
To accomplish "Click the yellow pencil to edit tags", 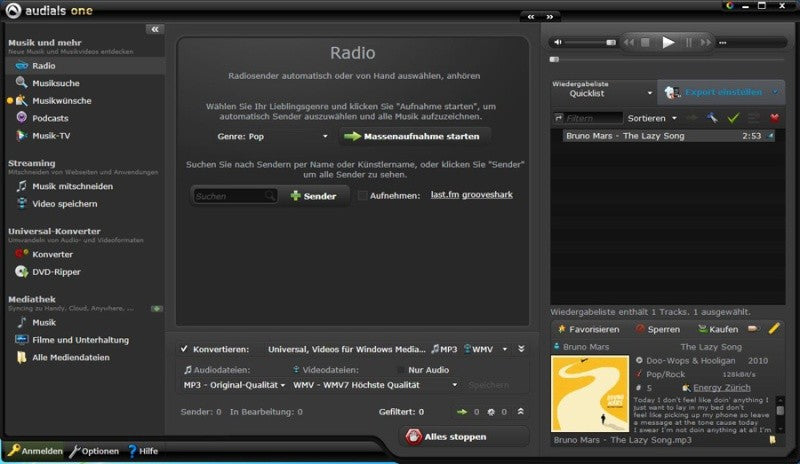I will (774, 329).
